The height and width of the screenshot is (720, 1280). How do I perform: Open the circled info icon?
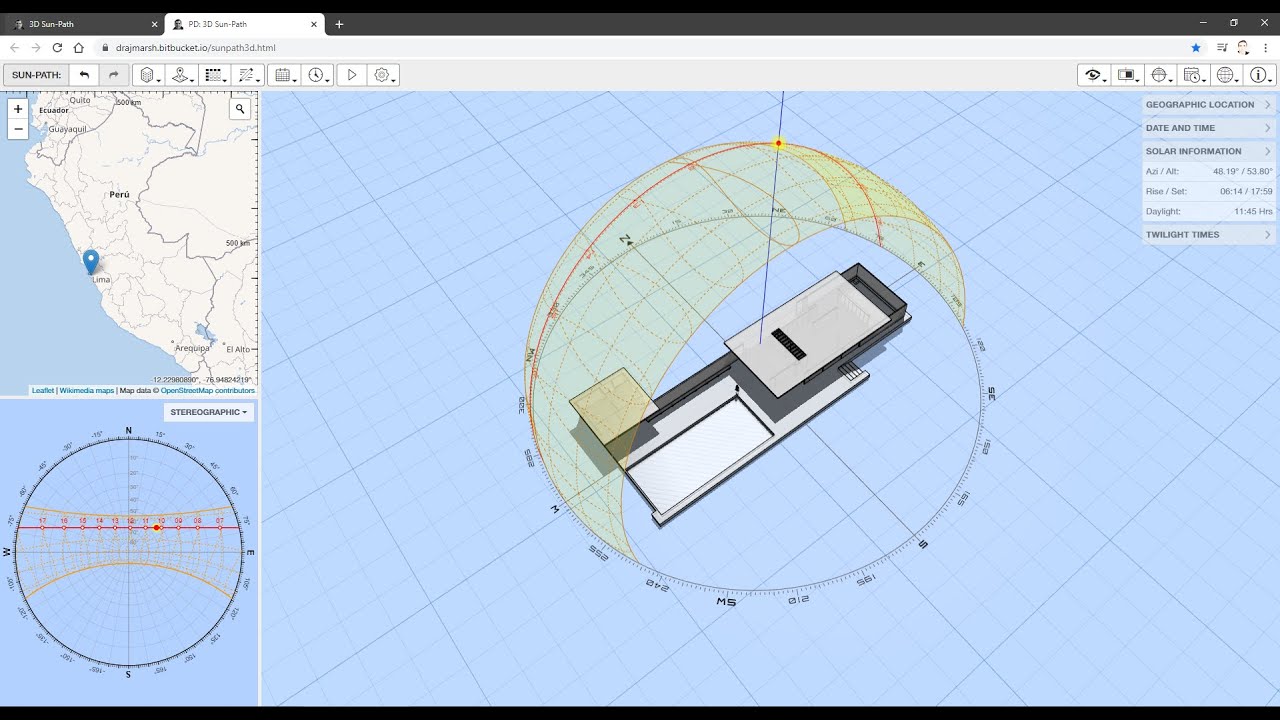point(1258,74)
